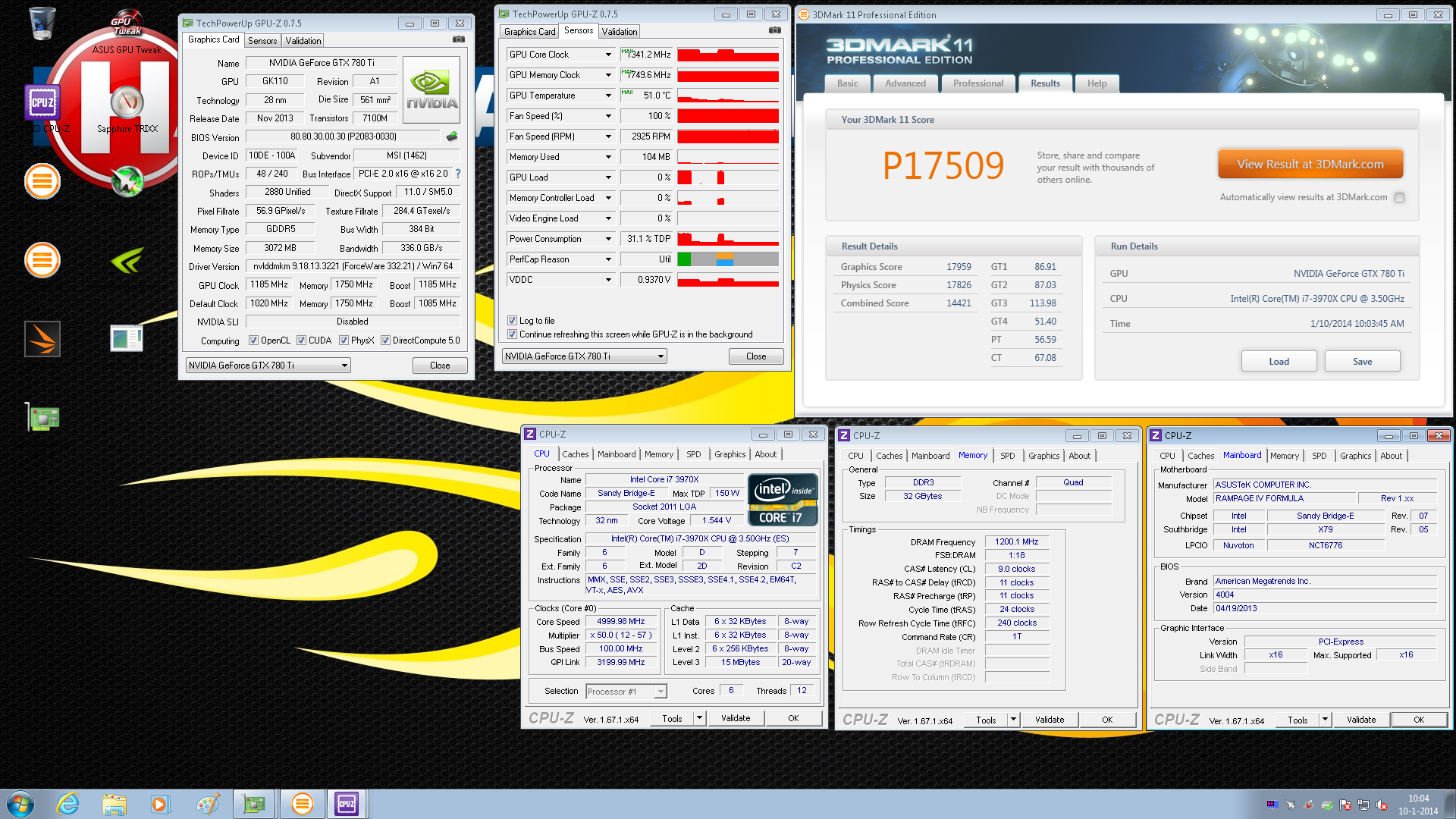Screen dimensions: 1456x819
Task: Click the screenshot camera icon in GPU-Z Graphics Card window
Action: [x=458, y=39]
